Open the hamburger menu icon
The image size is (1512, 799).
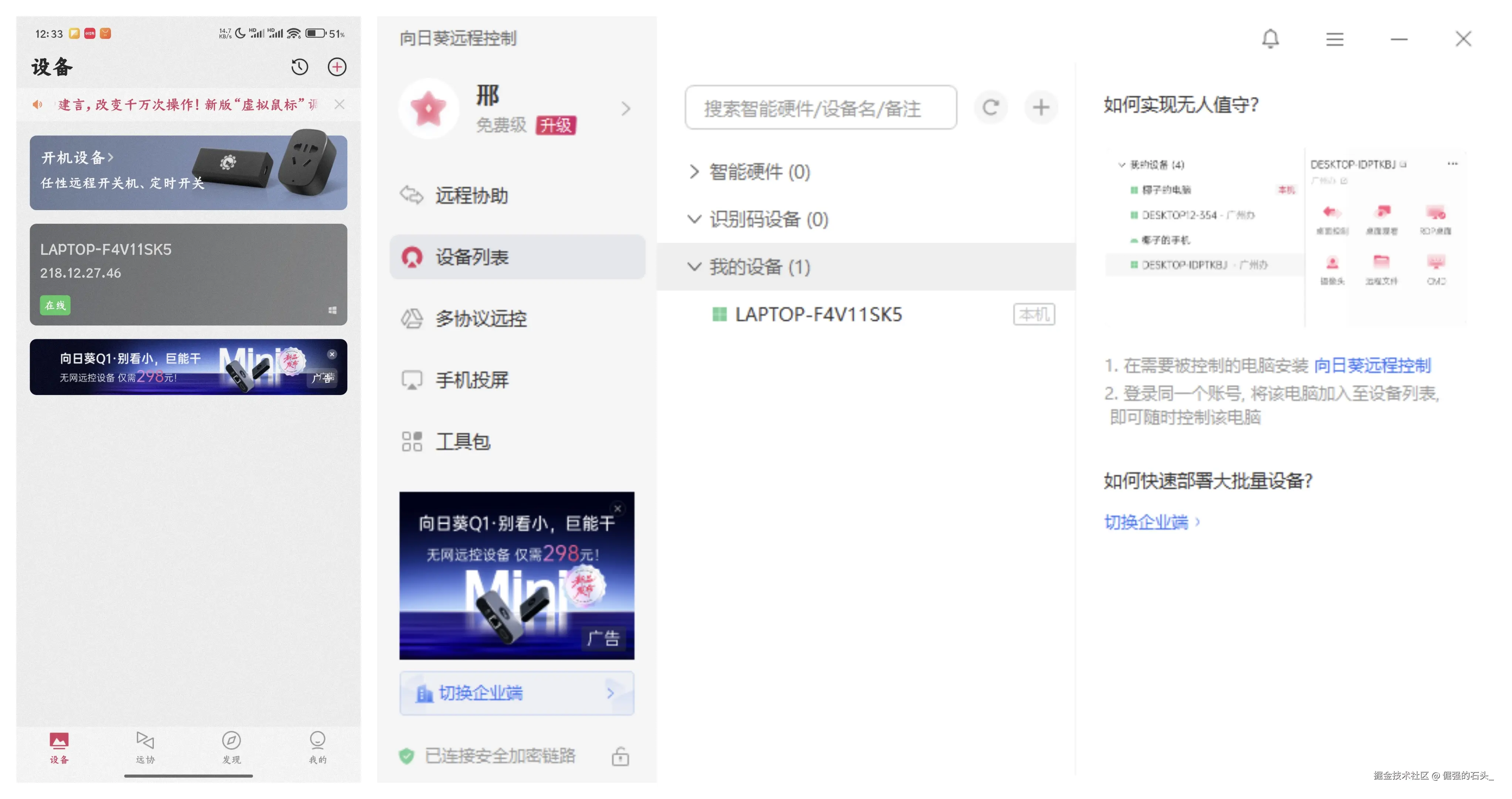(x=1335, y=39)
